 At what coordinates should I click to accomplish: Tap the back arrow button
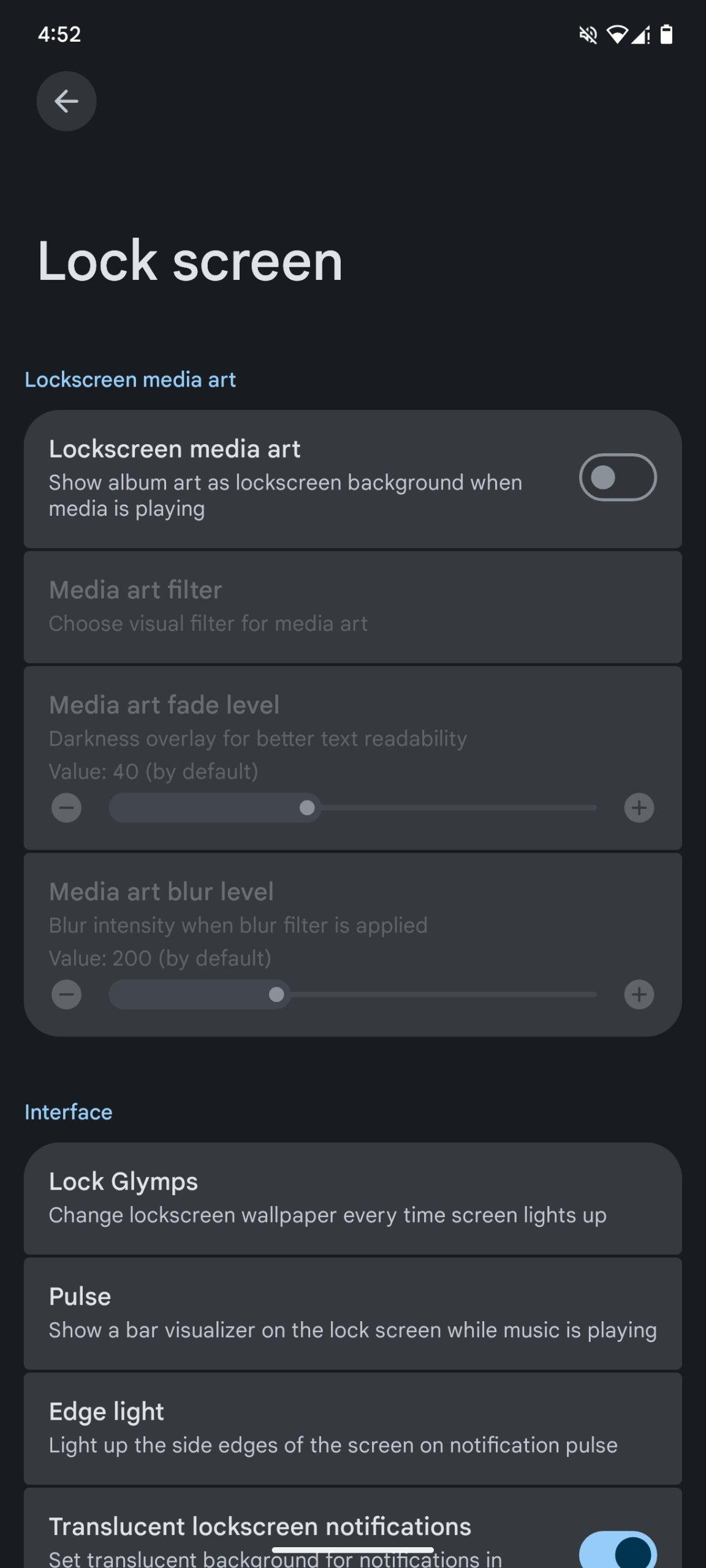(x=66, y=101)
